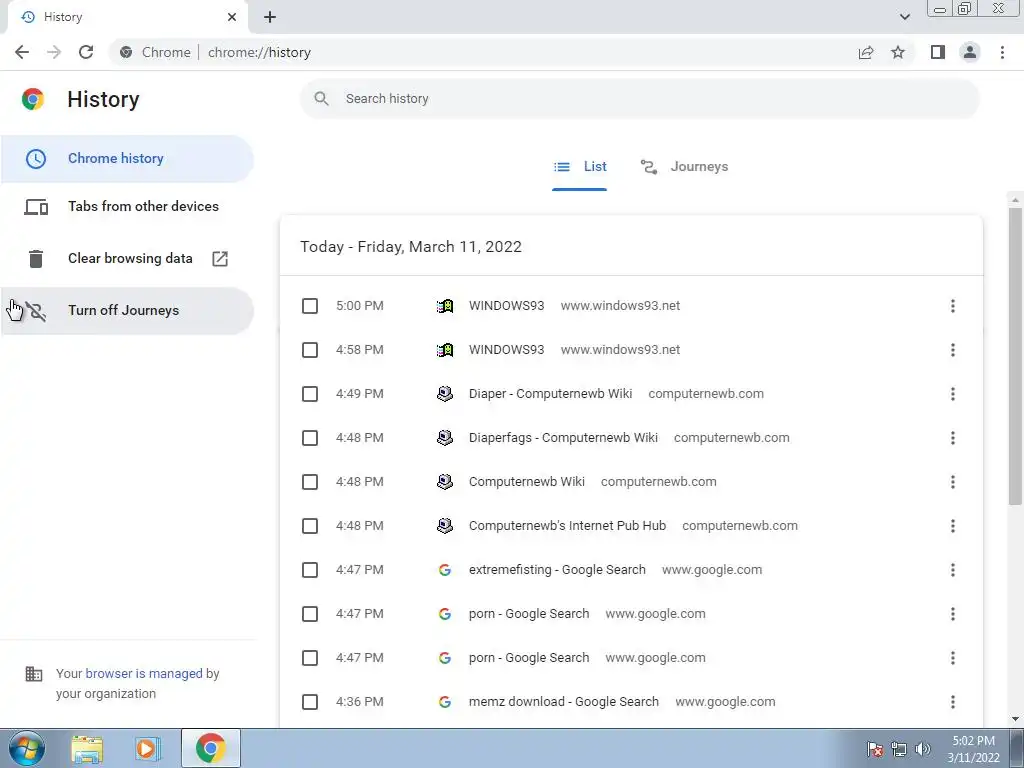Viewport: 1024px width, 768px height.
Task: Open actions menu for Computernewb Wiki entry
Action: pyautogui.click(x=953, y=482)
